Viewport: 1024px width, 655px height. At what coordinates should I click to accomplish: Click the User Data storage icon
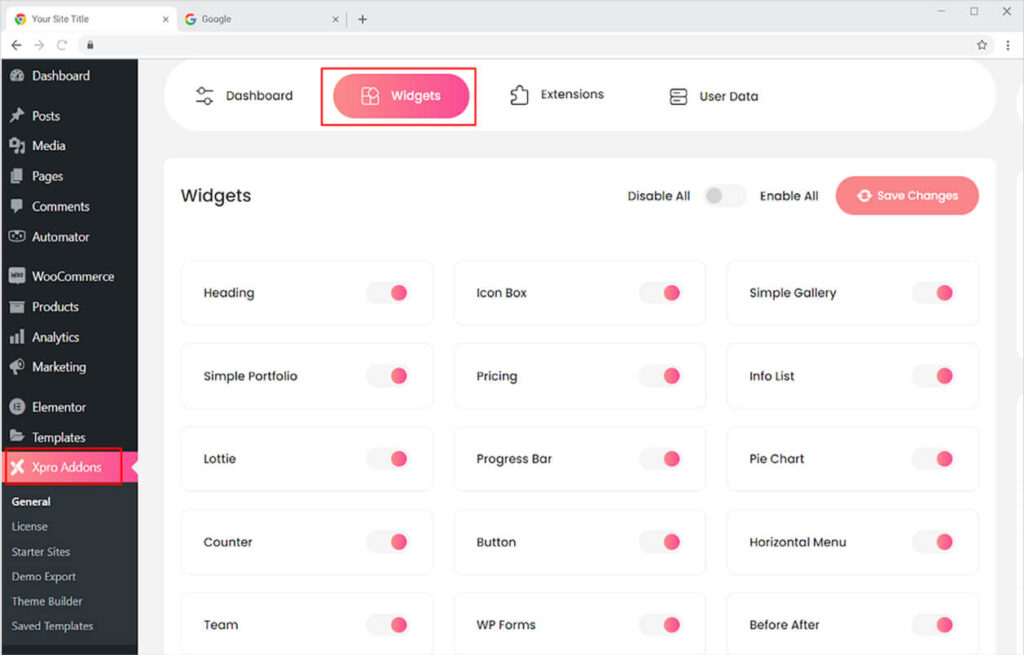(678, 97)
